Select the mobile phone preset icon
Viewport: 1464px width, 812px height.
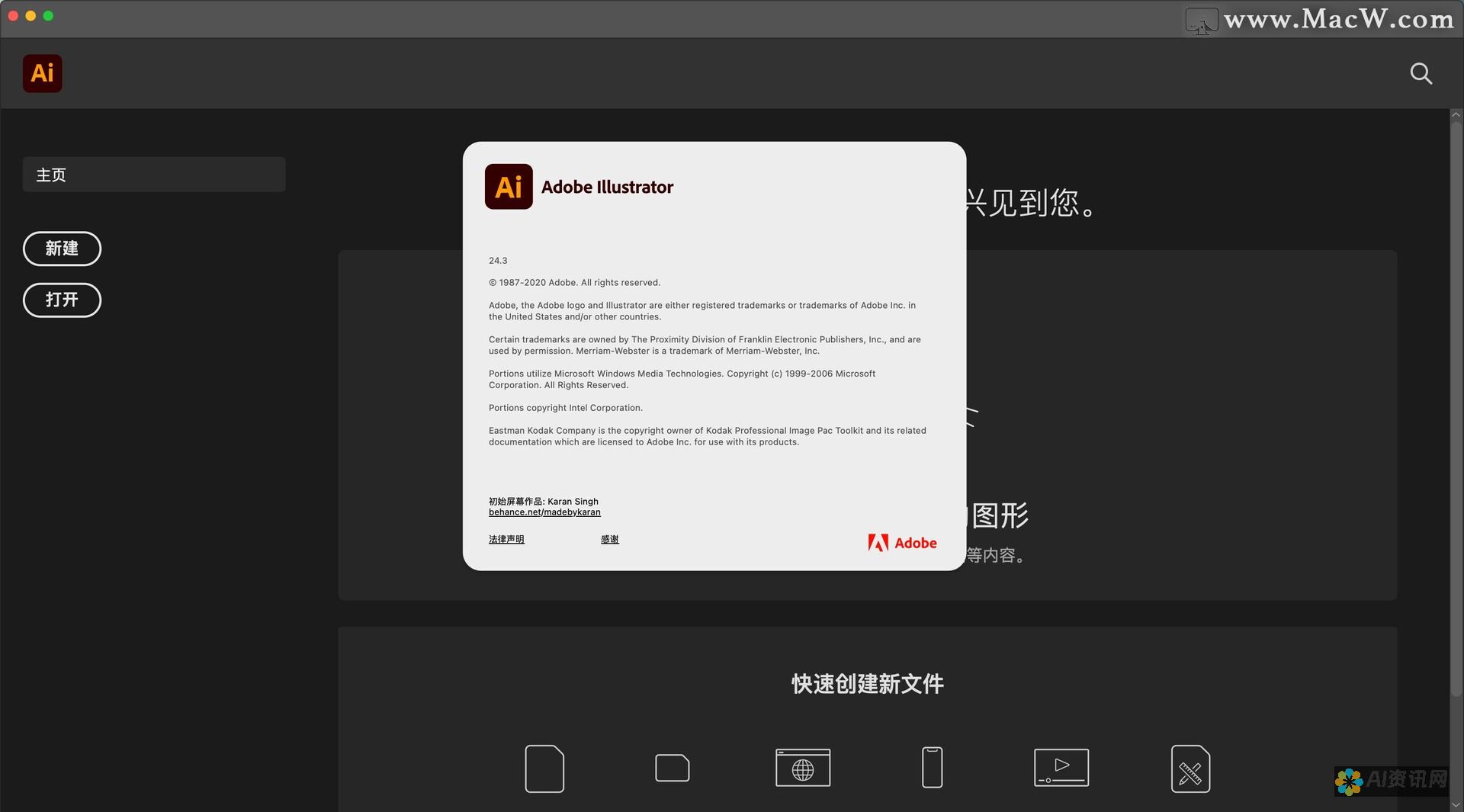(933, 767)
